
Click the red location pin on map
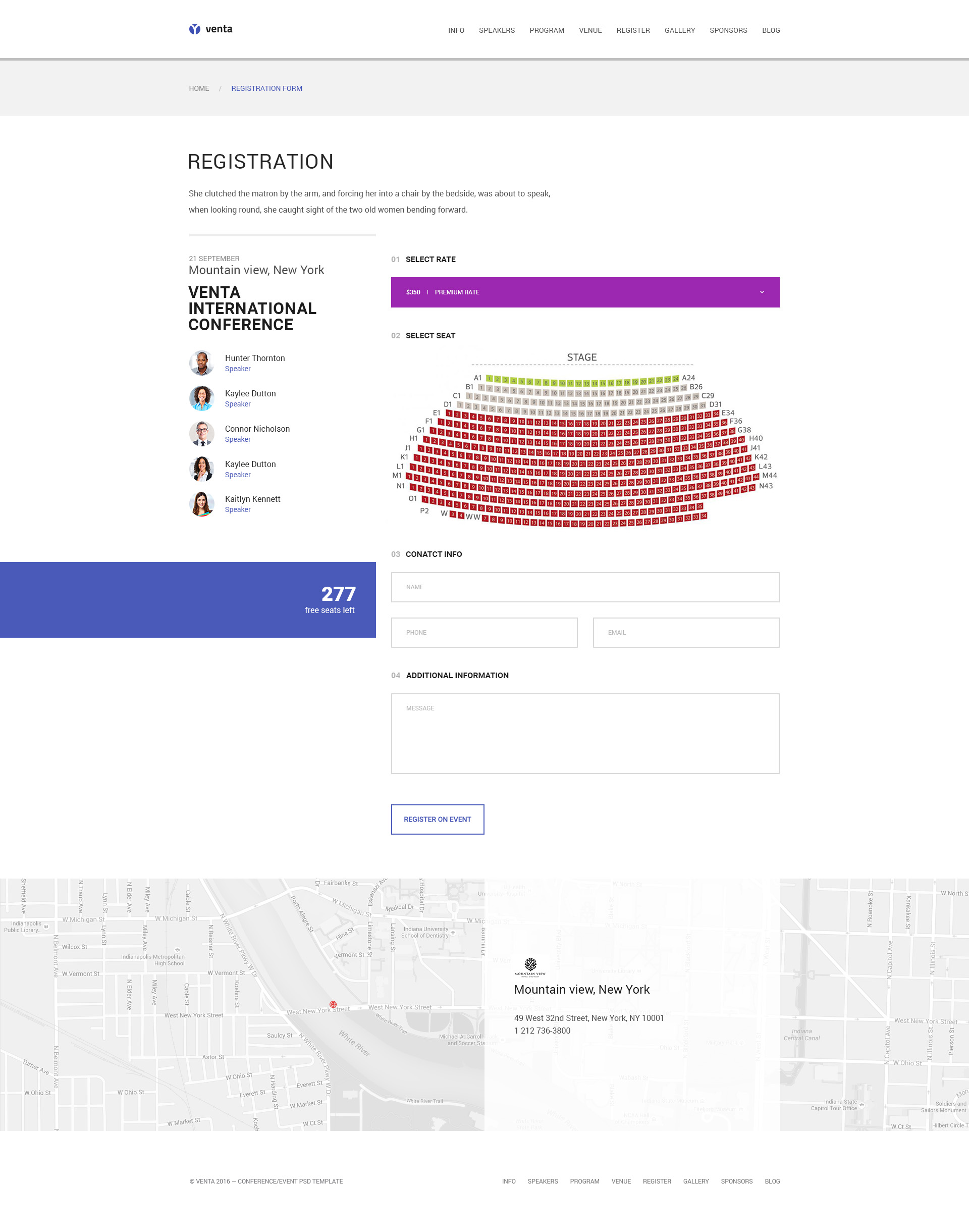[x=333, y=1004]
